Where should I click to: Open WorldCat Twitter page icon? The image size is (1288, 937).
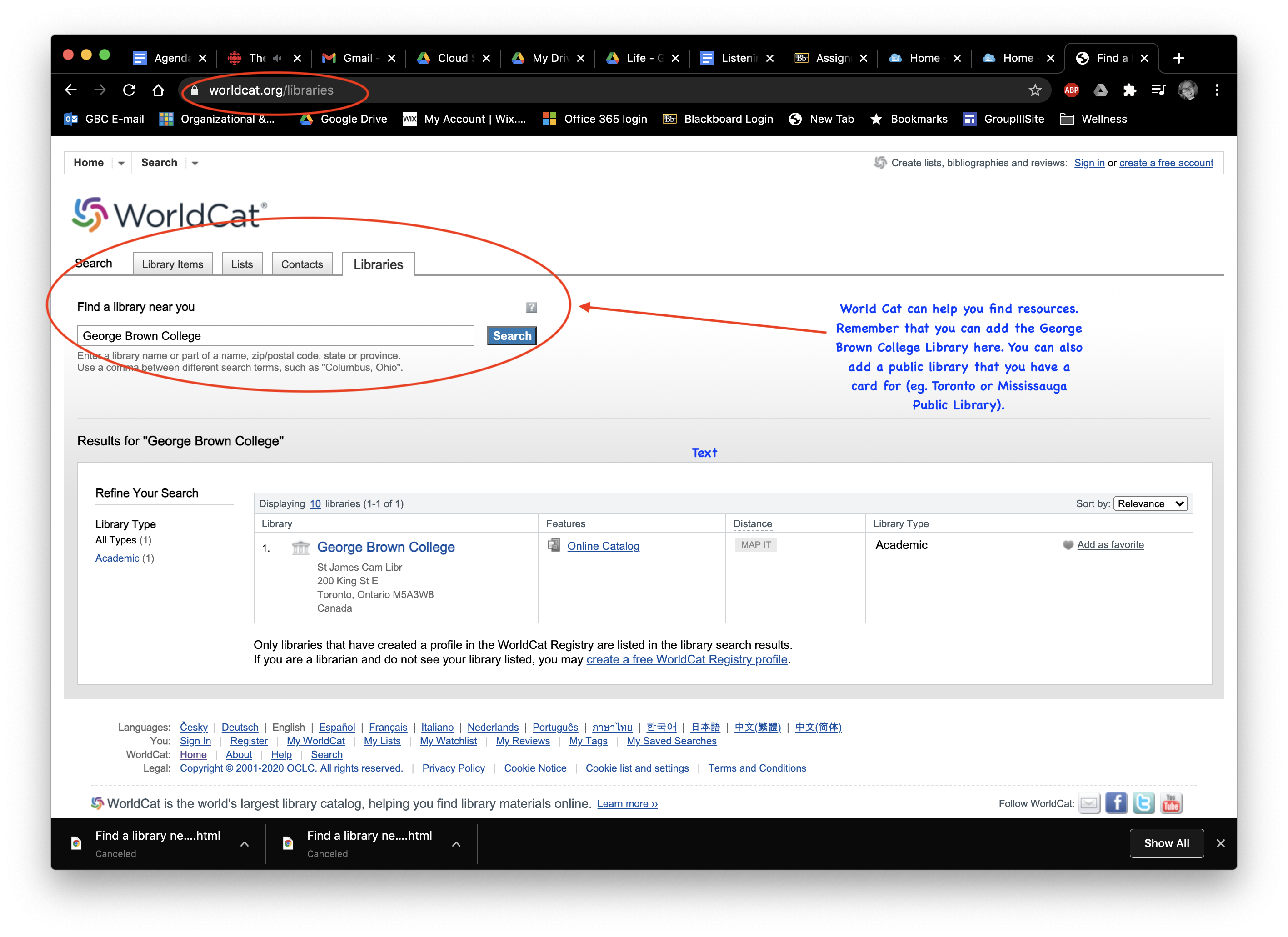tap(1144, 803)
